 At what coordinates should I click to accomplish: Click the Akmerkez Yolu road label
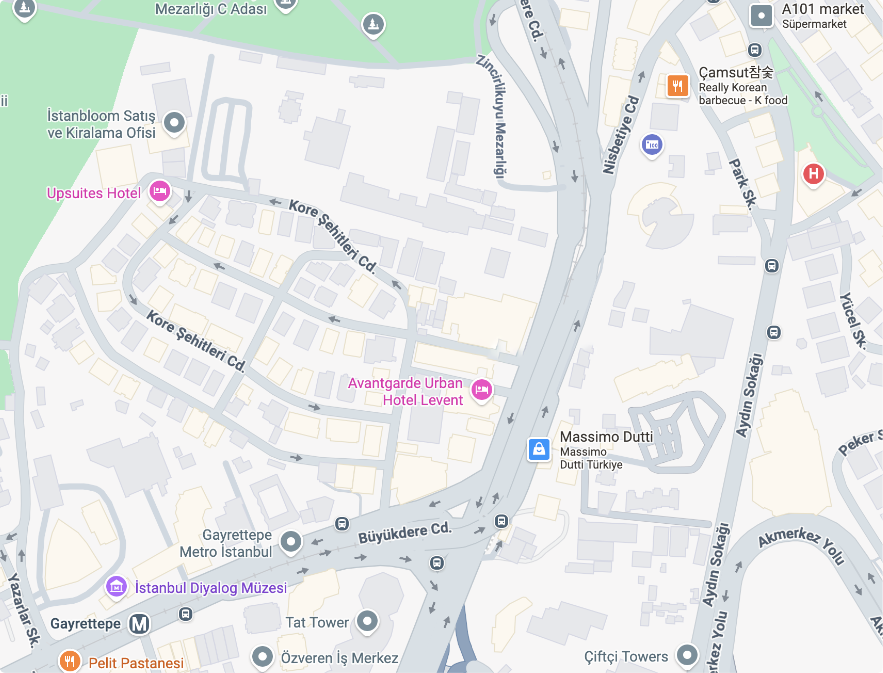[802, 545]
